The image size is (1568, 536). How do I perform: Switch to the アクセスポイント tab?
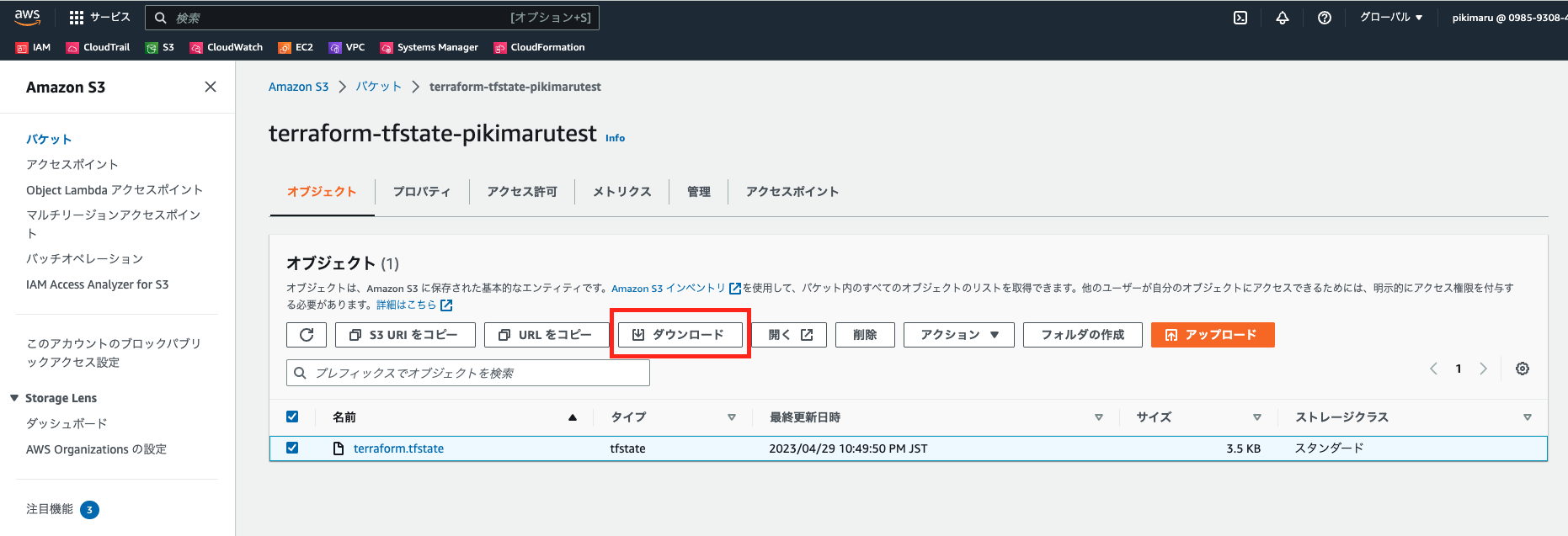[792, 192]
